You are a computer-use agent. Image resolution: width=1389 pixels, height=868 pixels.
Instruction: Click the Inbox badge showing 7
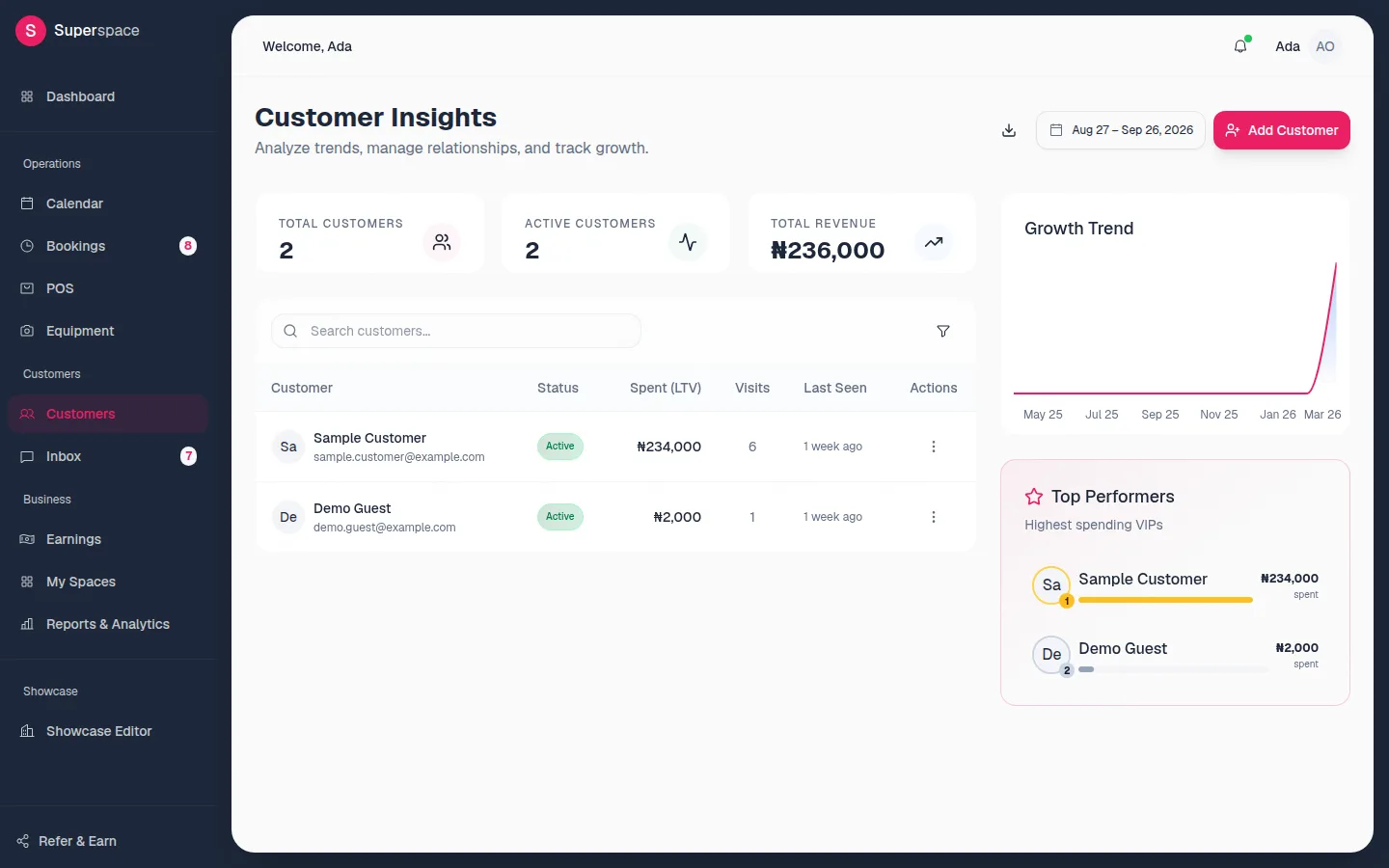pyautogui.click(x=188, y=456)
